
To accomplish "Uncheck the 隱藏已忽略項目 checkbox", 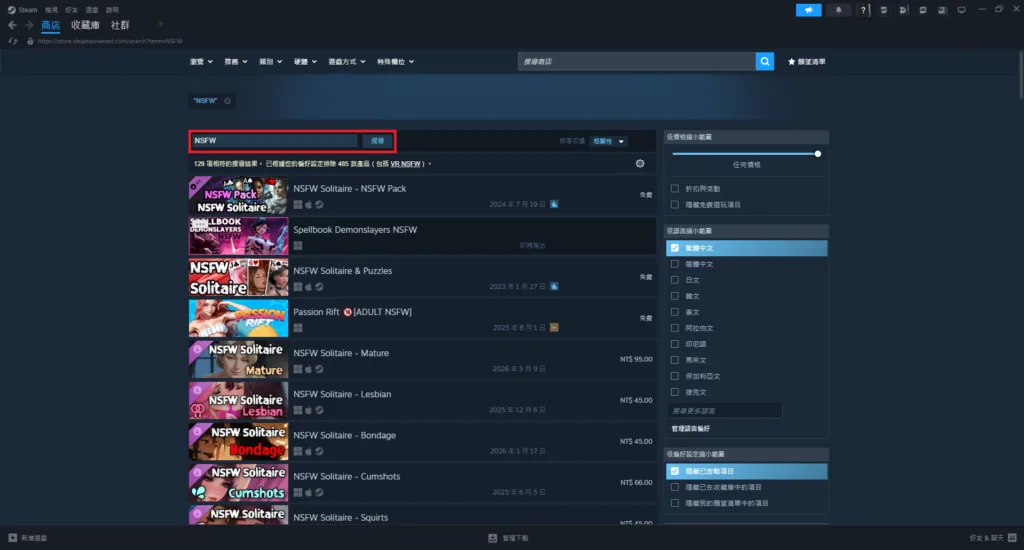I will coord(675,471).
